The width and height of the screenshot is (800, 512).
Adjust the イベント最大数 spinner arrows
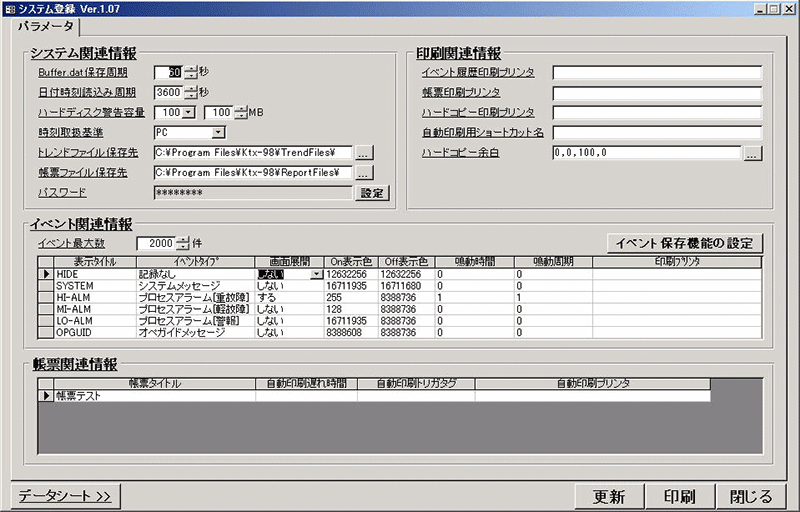tap(181, 243)
